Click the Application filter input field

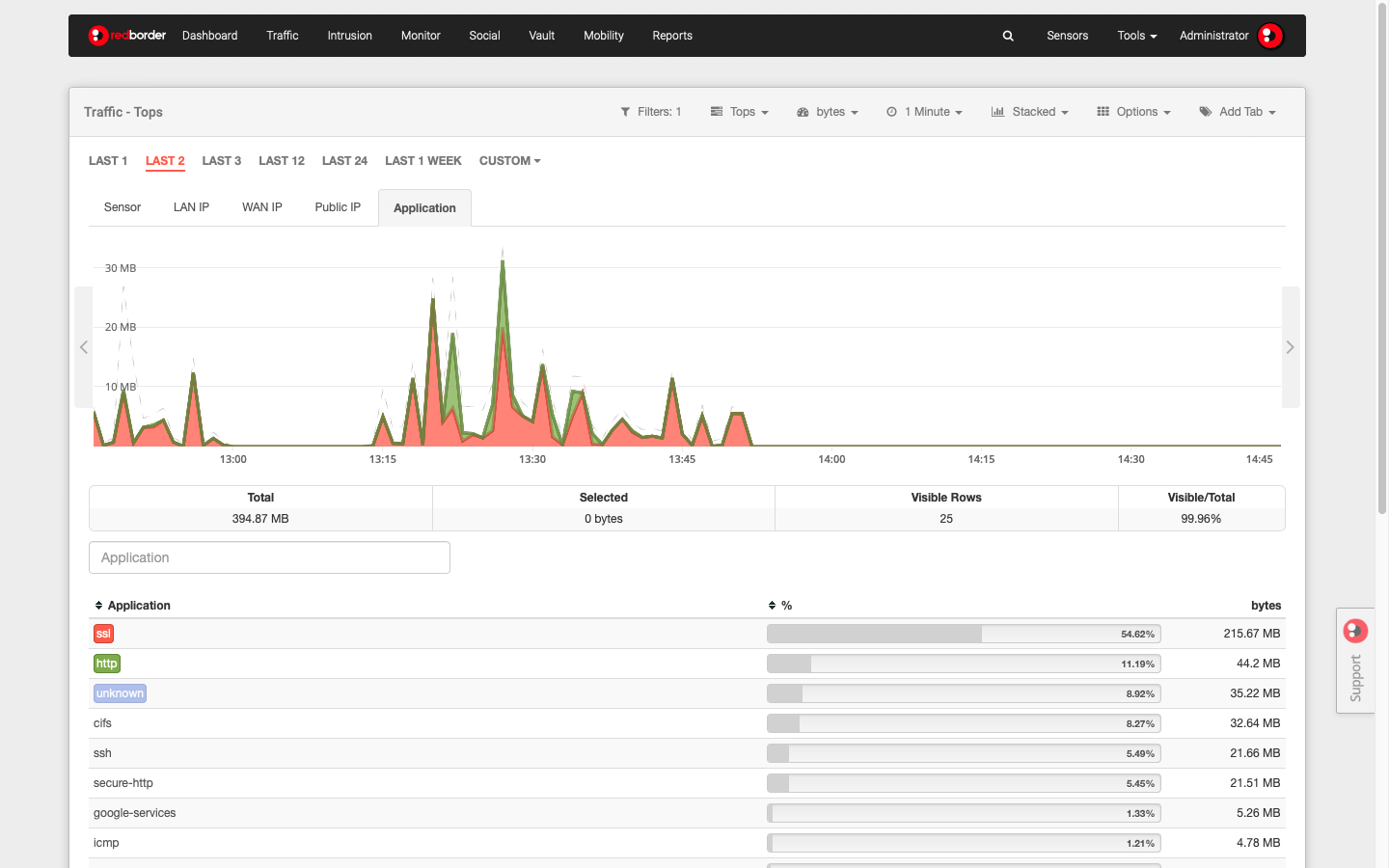pos(269,557)
